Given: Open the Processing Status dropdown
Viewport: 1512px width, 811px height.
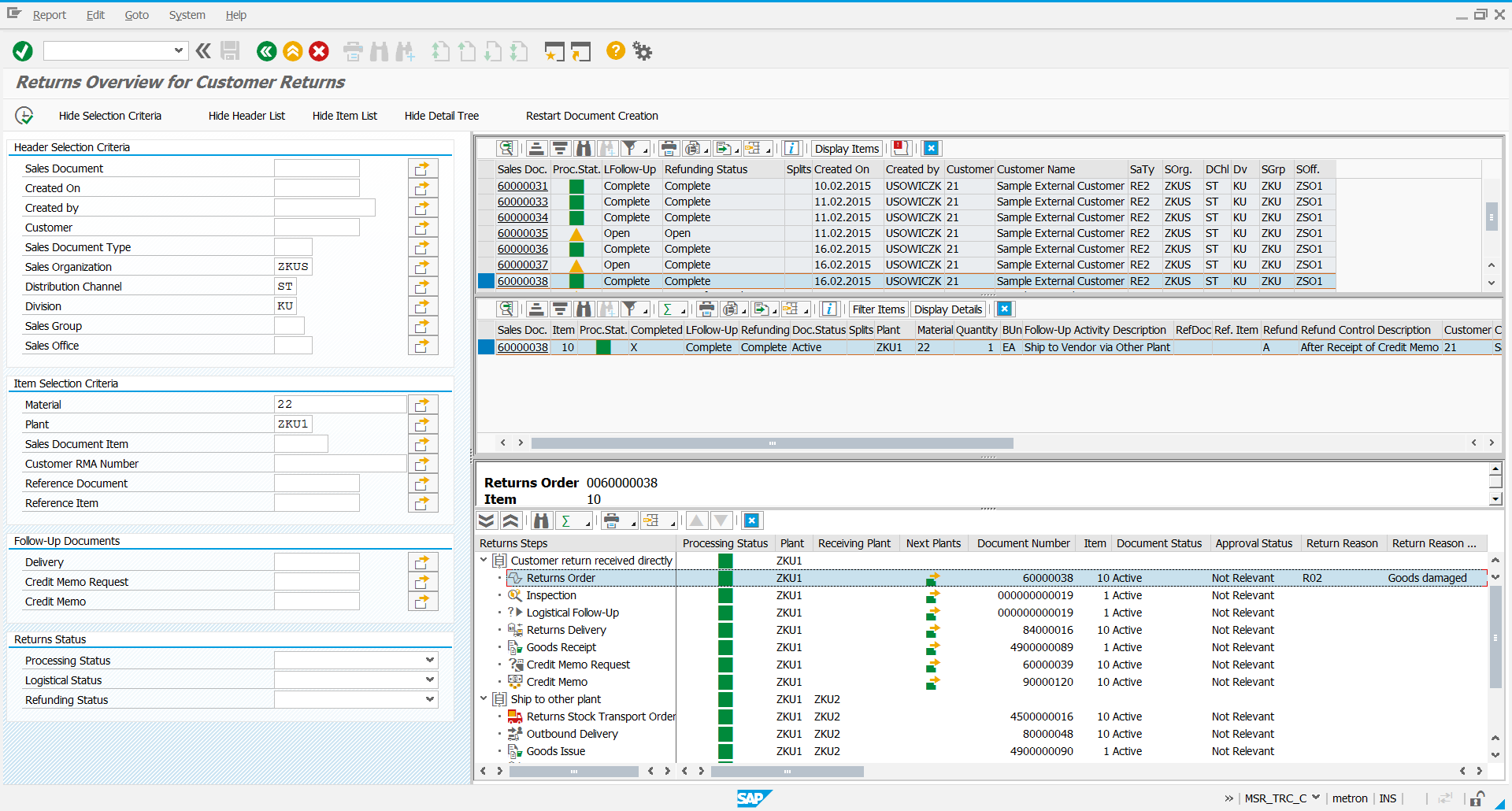Looking at the screenshot, I should pos(429,660).
